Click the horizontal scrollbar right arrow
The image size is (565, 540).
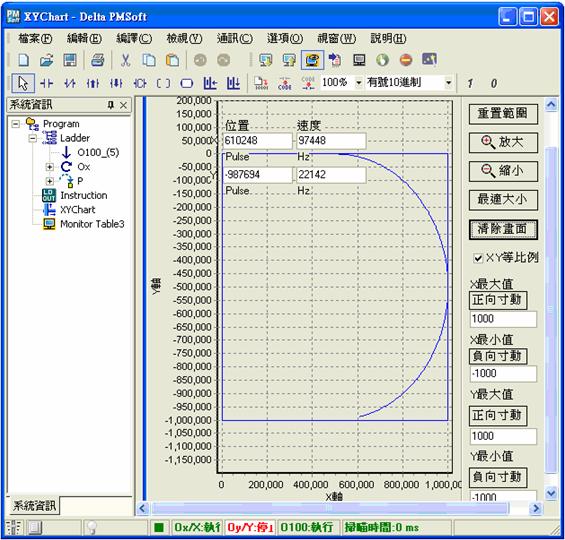pos(536,508)
